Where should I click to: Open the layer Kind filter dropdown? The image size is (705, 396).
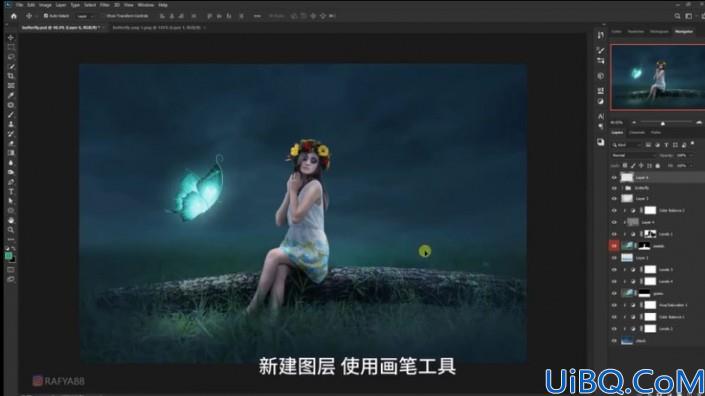point(627,145)
